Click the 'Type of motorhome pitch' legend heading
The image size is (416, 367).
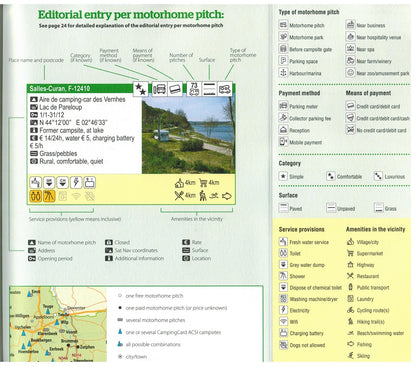point(309,12)
